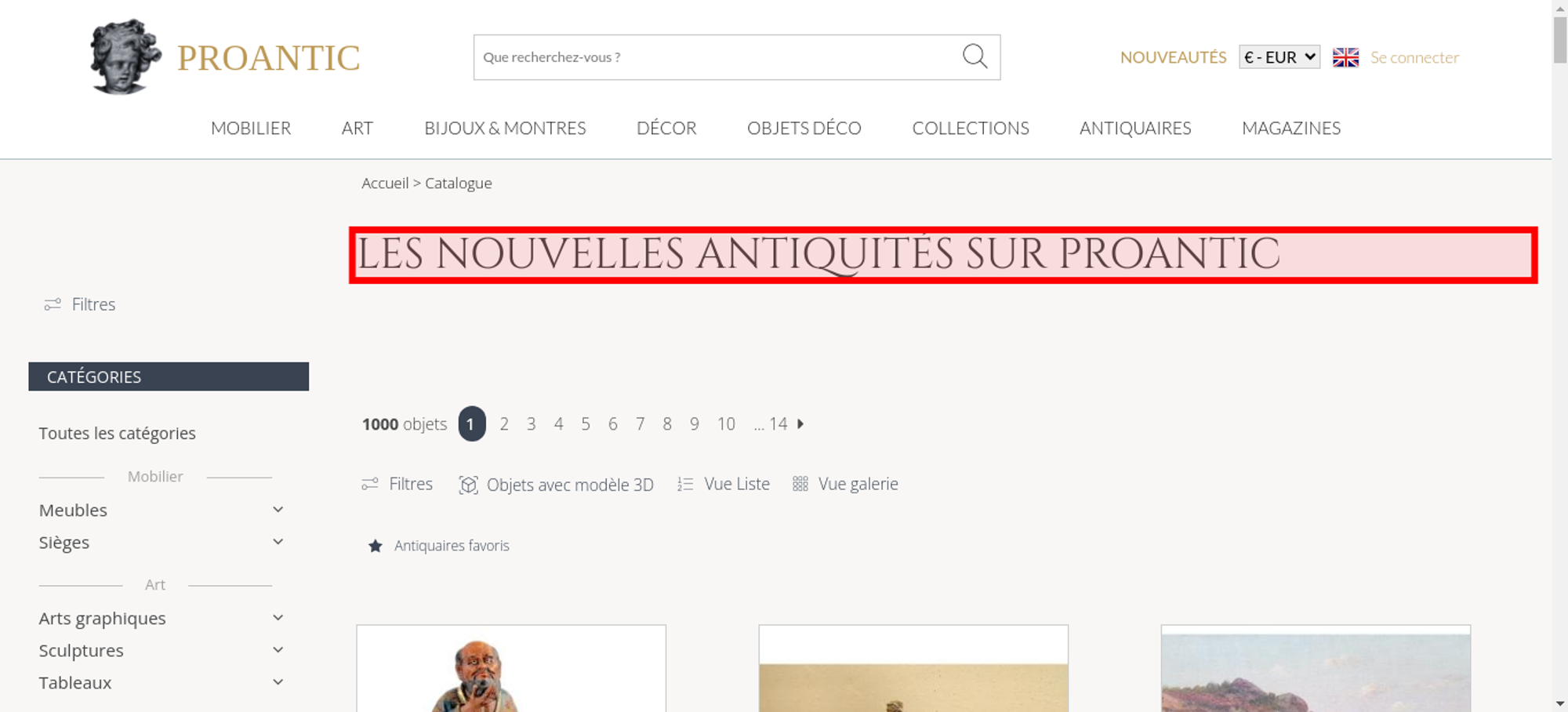Screen dimensions: 1568x712
Task: Click the Antiquaires favoris star icon
Action: pyautogui.click(x=376, y=546)
